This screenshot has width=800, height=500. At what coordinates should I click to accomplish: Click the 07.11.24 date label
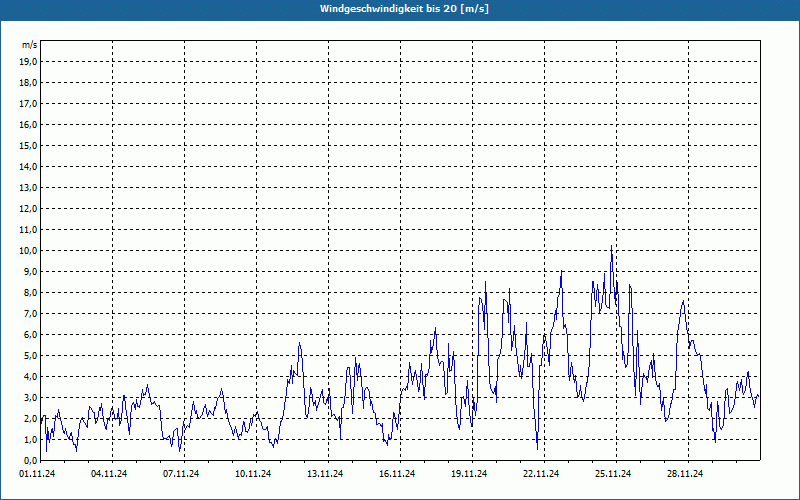coord(181,474)
